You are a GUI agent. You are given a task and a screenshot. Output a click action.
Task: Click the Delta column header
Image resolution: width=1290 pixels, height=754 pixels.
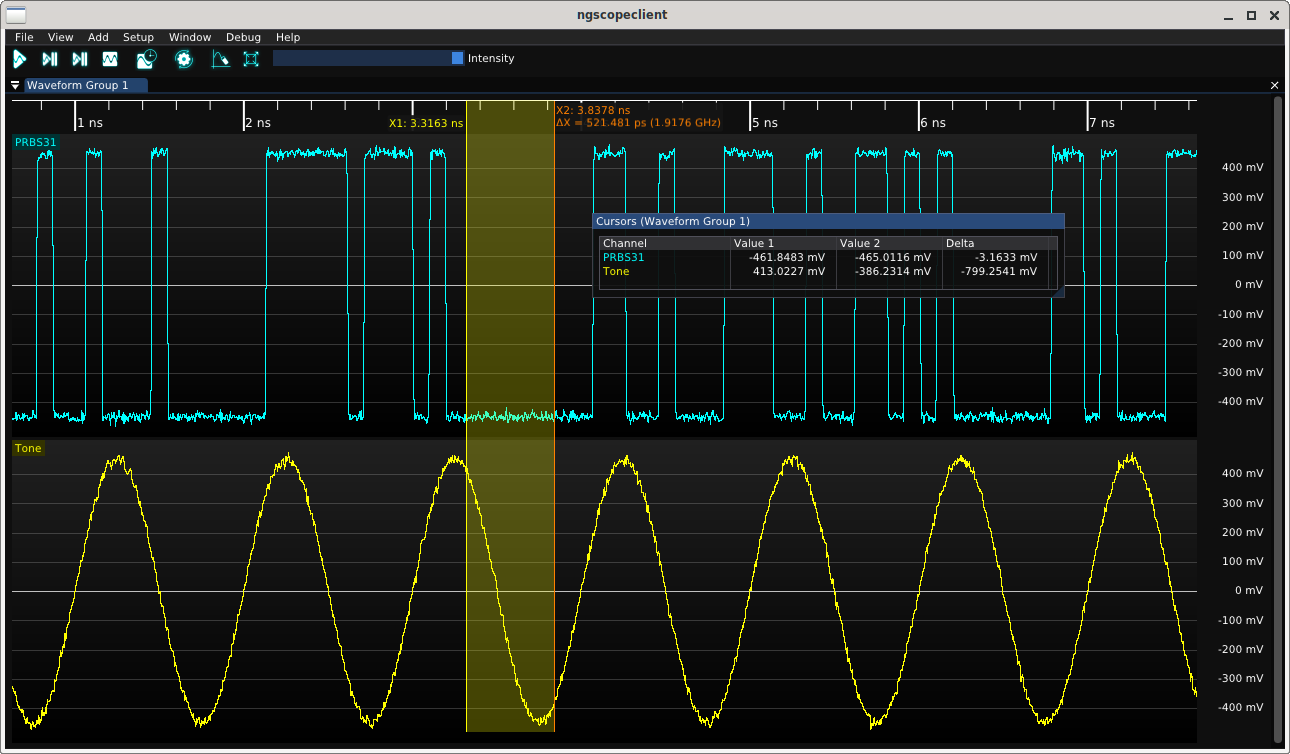996,243
